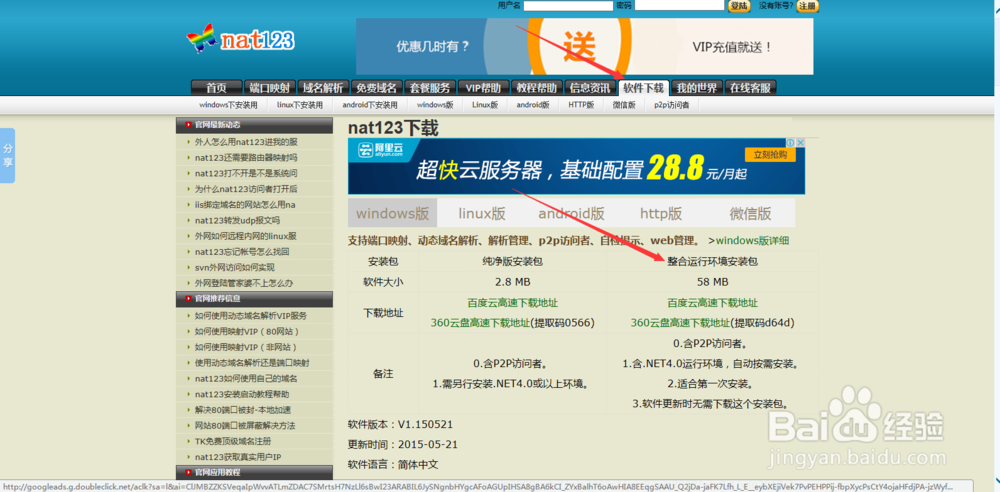The width and height of the screenshot is (1000, 492).
Task: Open article nat123如何使用自己的域名
Action: [x=246, y=378]
